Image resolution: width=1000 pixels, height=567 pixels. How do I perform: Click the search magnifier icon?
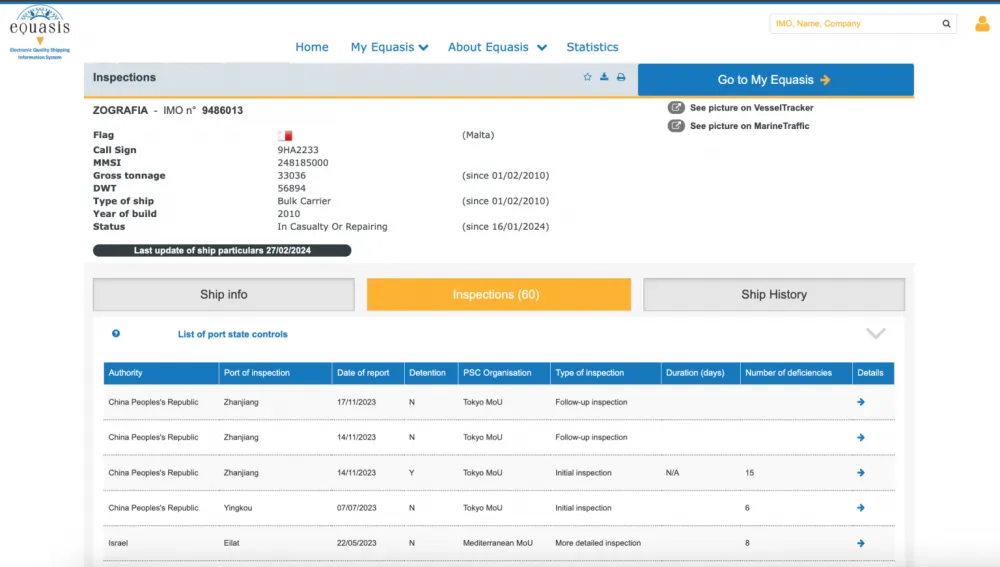[946, 24]
